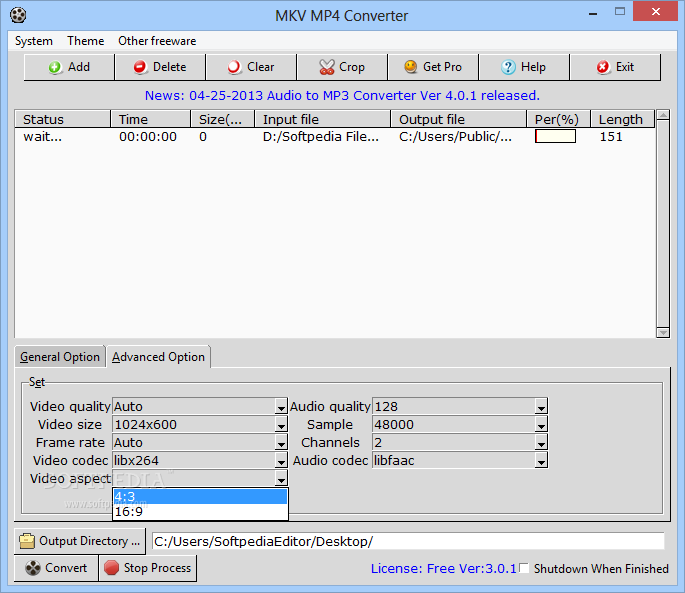Screen dimensions: 685x593
Task: Open the Other freeware menu
Action: (x=157, y=41)
